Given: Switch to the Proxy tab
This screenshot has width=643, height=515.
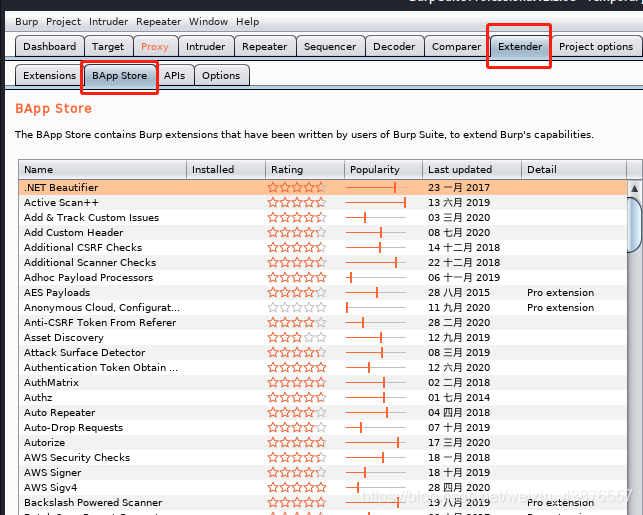Looking at the screenshot, I should pos(155,46).
